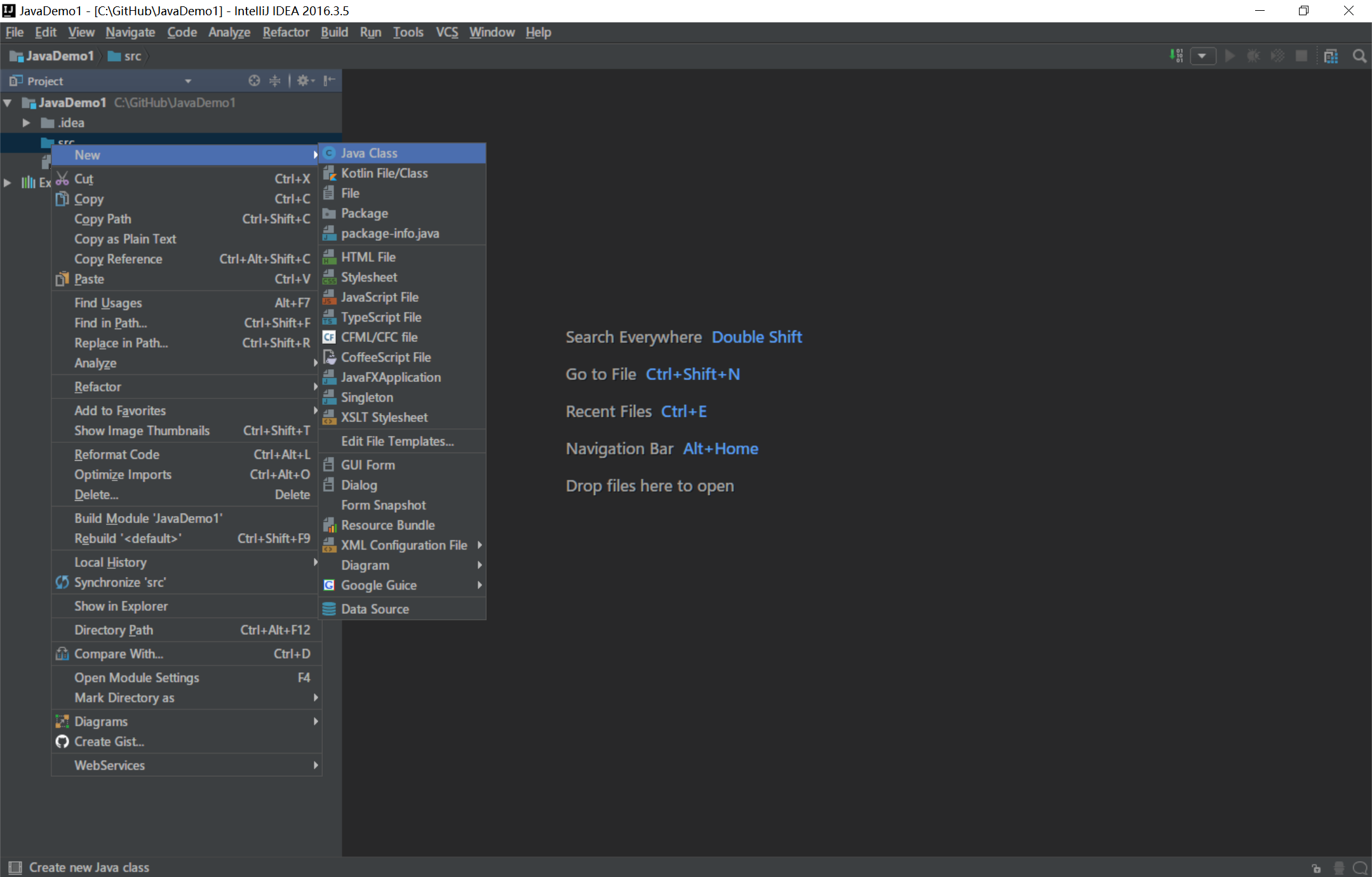
Task: Click the scroll from source target icon
Action: (x=254, y=81)
